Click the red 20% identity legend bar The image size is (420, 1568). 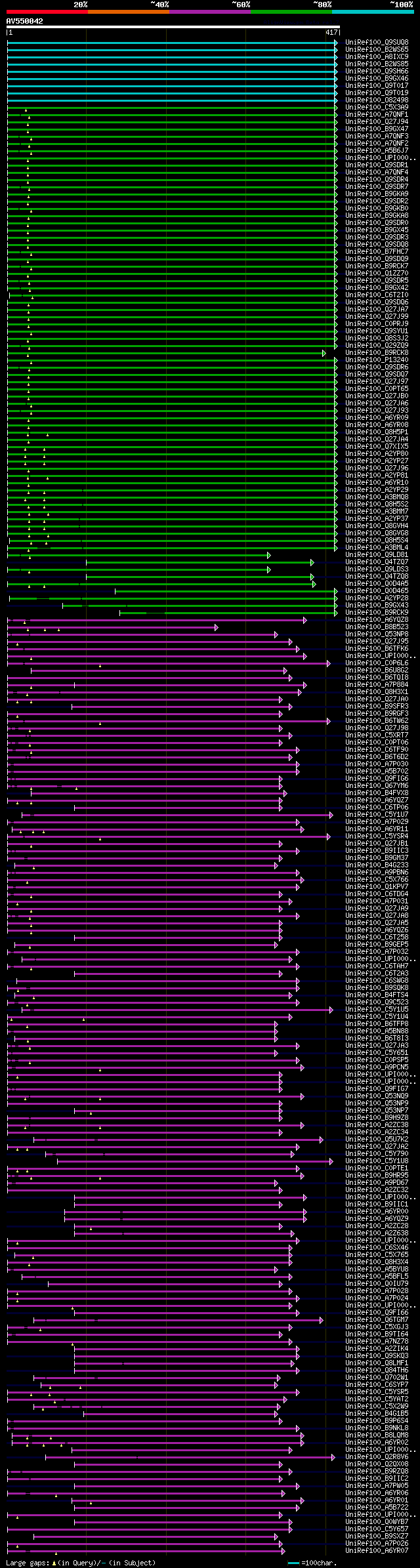[47, 11]
